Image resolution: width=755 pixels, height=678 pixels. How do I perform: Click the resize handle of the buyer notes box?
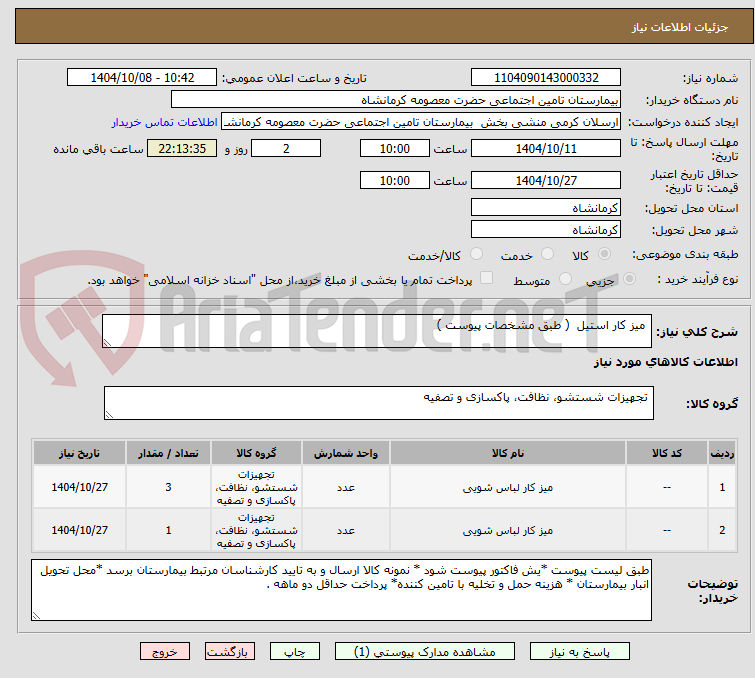click(x=36, y=615)
